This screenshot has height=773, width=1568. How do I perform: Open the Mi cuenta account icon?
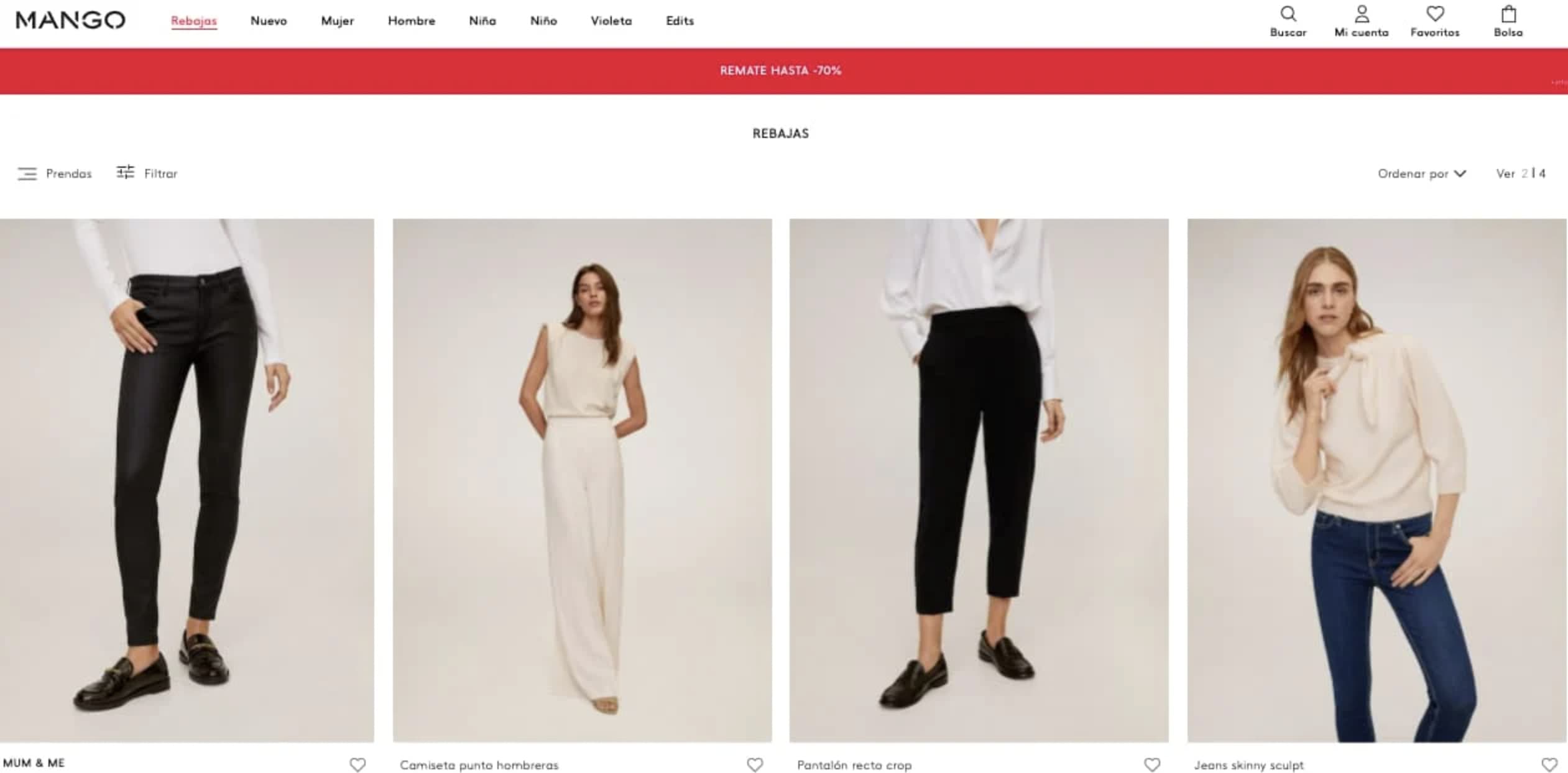point(1362,14)
